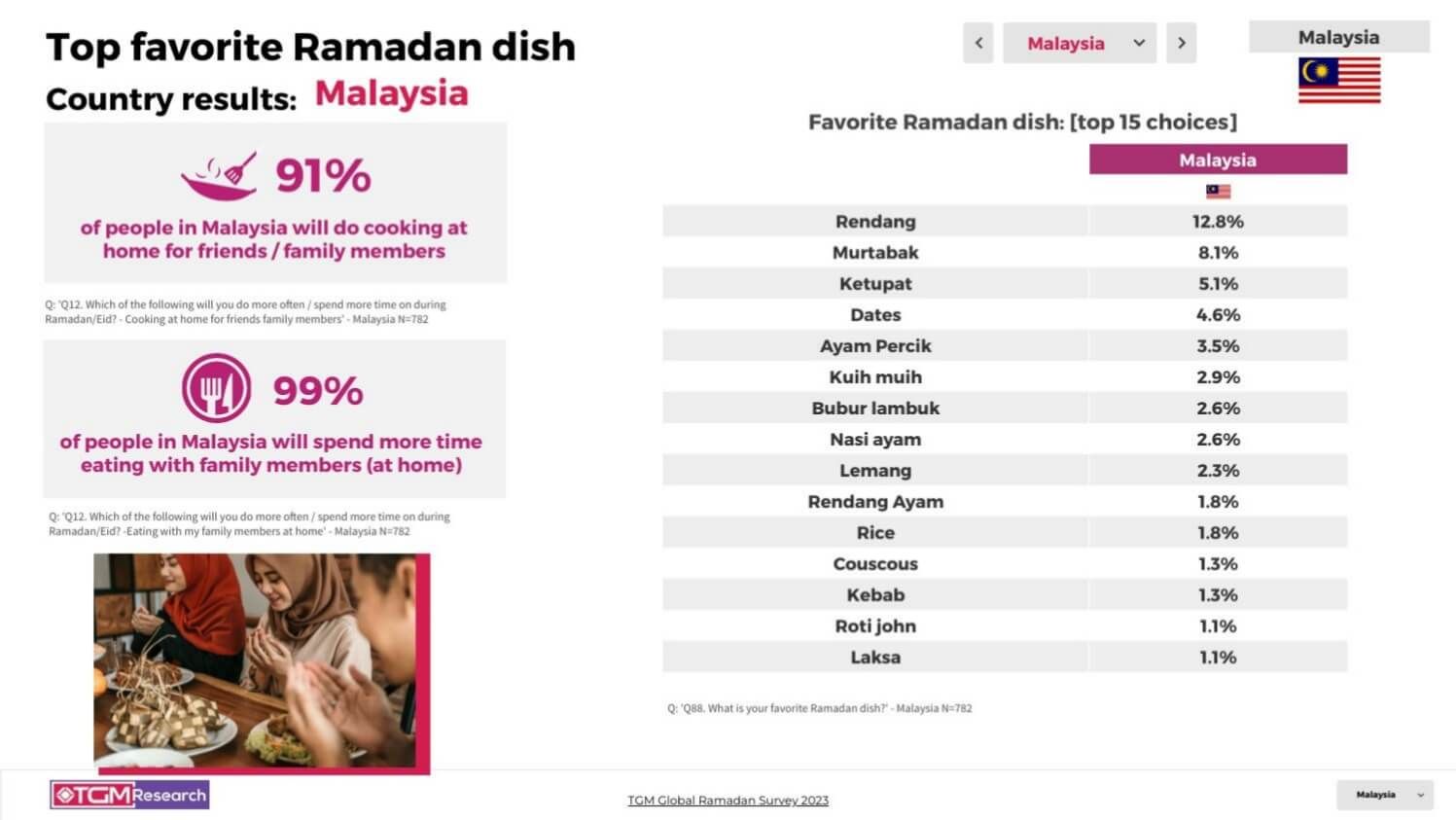Click the TGM Research logo
Screen dimensions: 1456x820
[x=127, y=794]
